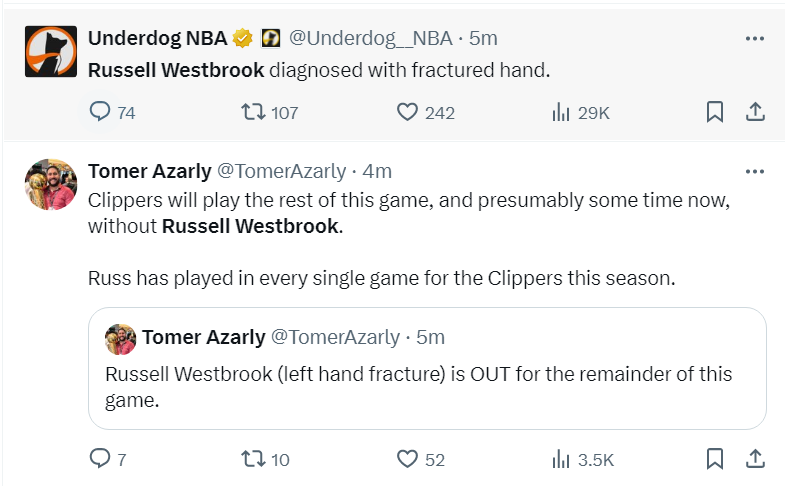The width and height of the screenshot is (785, 486).
Task: Share Tomer Azarly's Clippers tweet
Action: point(756,459)
